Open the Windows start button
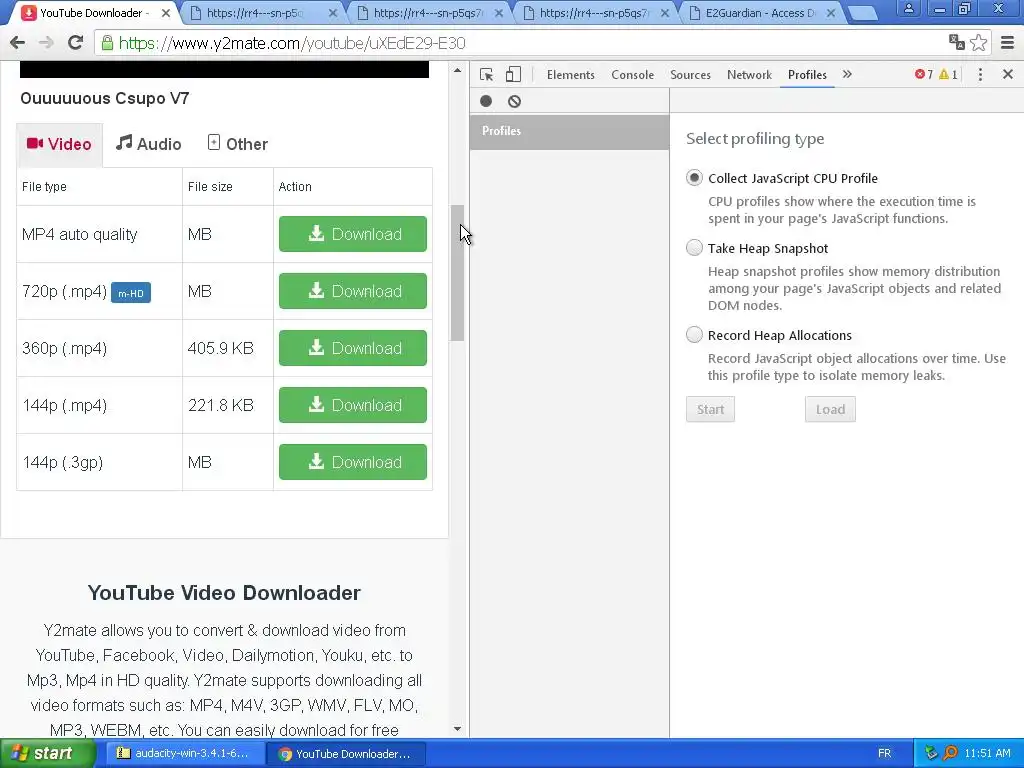The image size is (1024, 768). tap(47, 754)
